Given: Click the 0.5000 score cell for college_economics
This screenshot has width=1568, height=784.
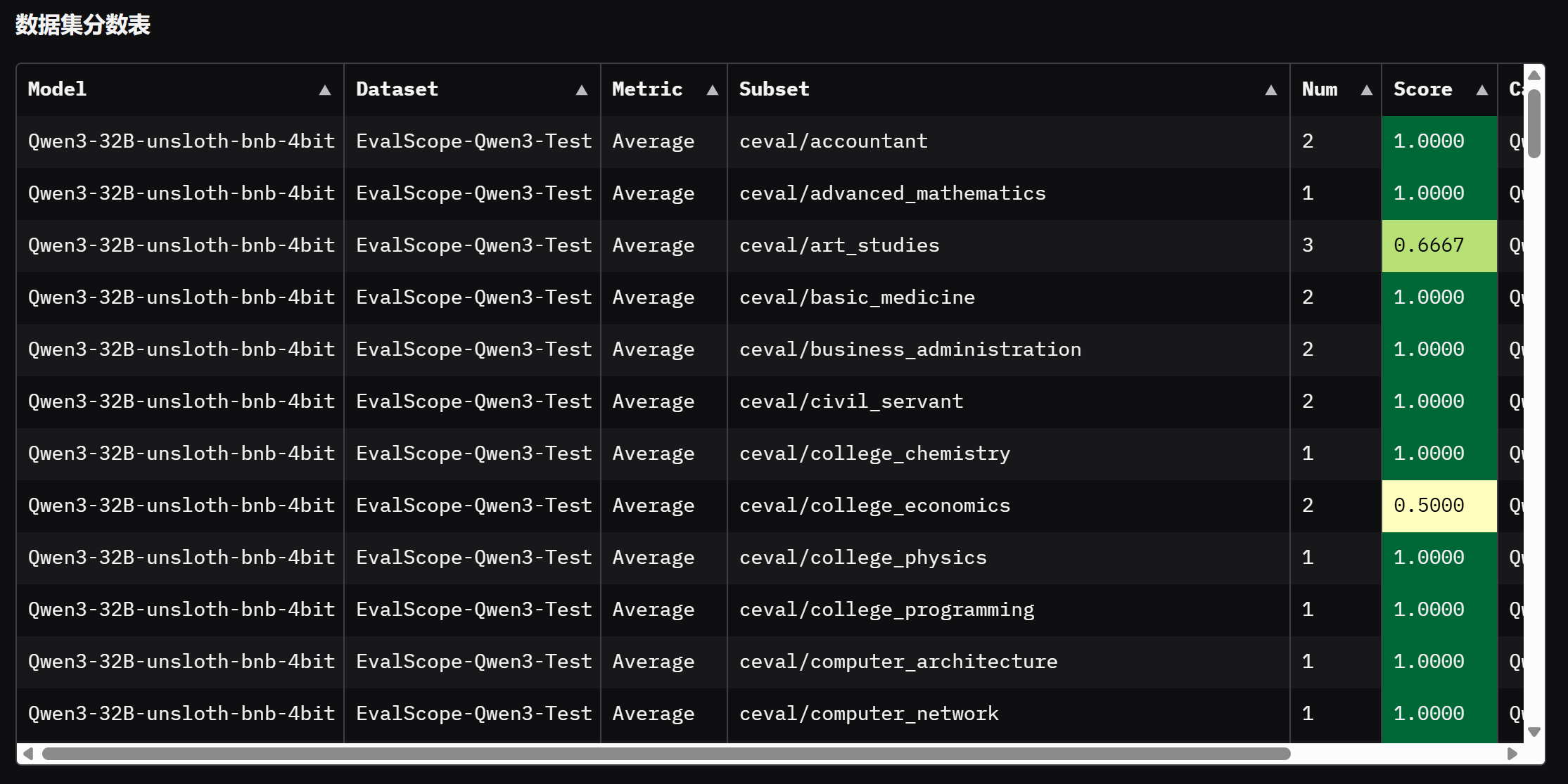Looking at the screenshot, I should coord(1439,506).
